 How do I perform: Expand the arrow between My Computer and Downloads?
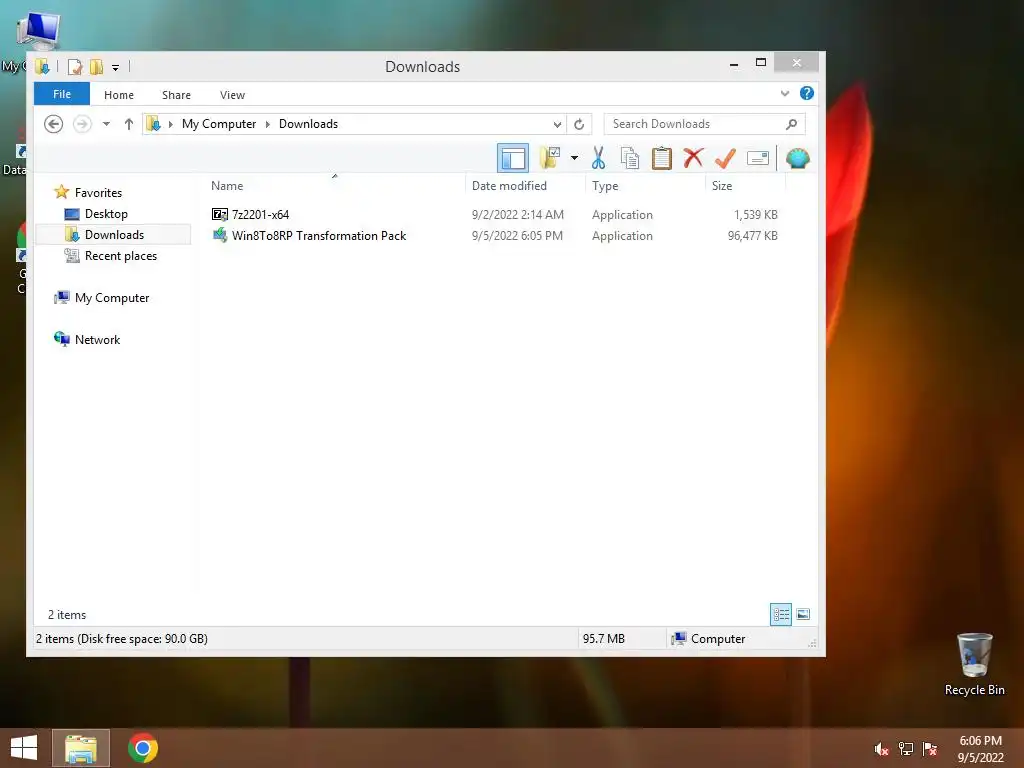point(267,123)
